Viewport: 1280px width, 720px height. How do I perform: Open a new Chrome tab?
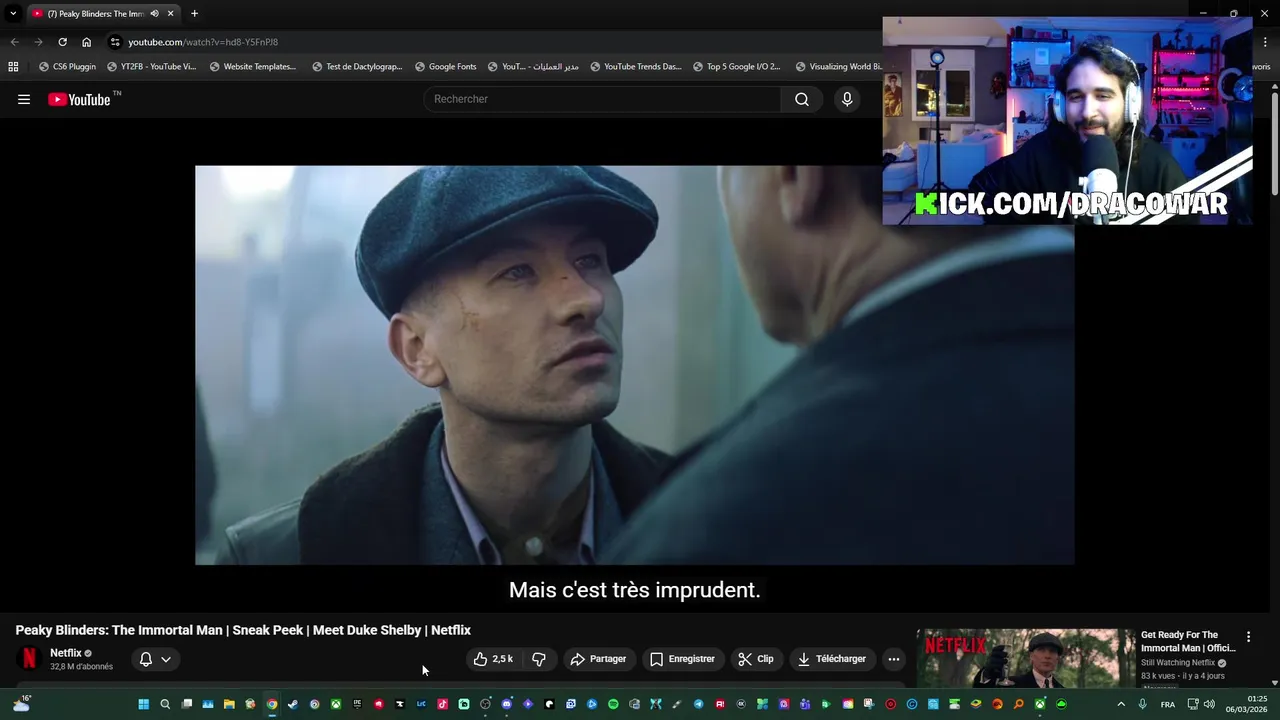coord(194,14)
